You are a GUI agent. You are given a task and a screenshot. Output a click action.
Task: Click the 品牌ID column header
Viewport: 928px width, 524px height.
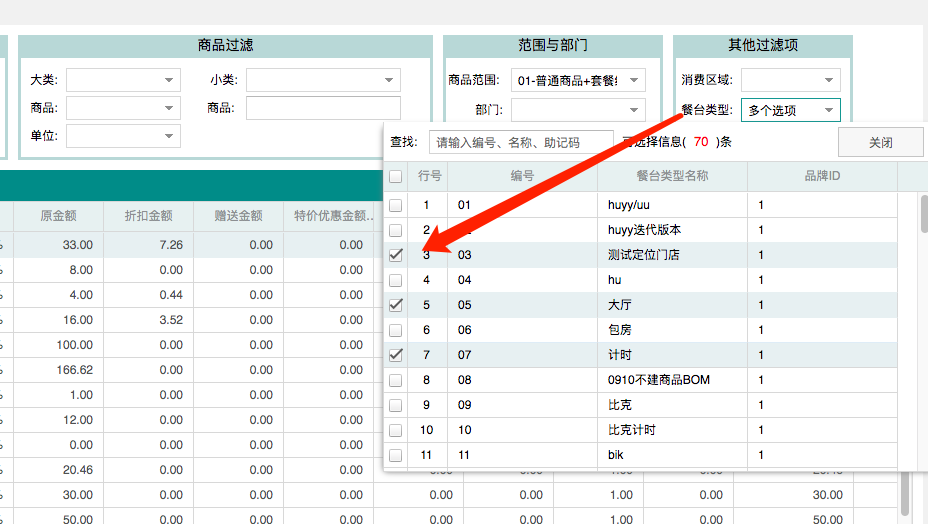tap(822, 176)
